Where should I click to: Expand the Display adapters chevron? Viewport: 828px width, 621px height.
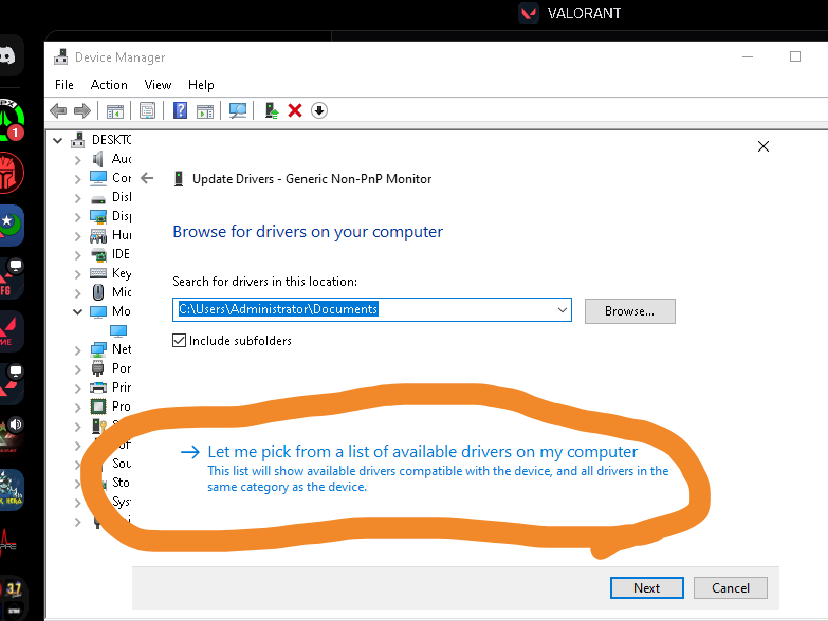[78, 217]
